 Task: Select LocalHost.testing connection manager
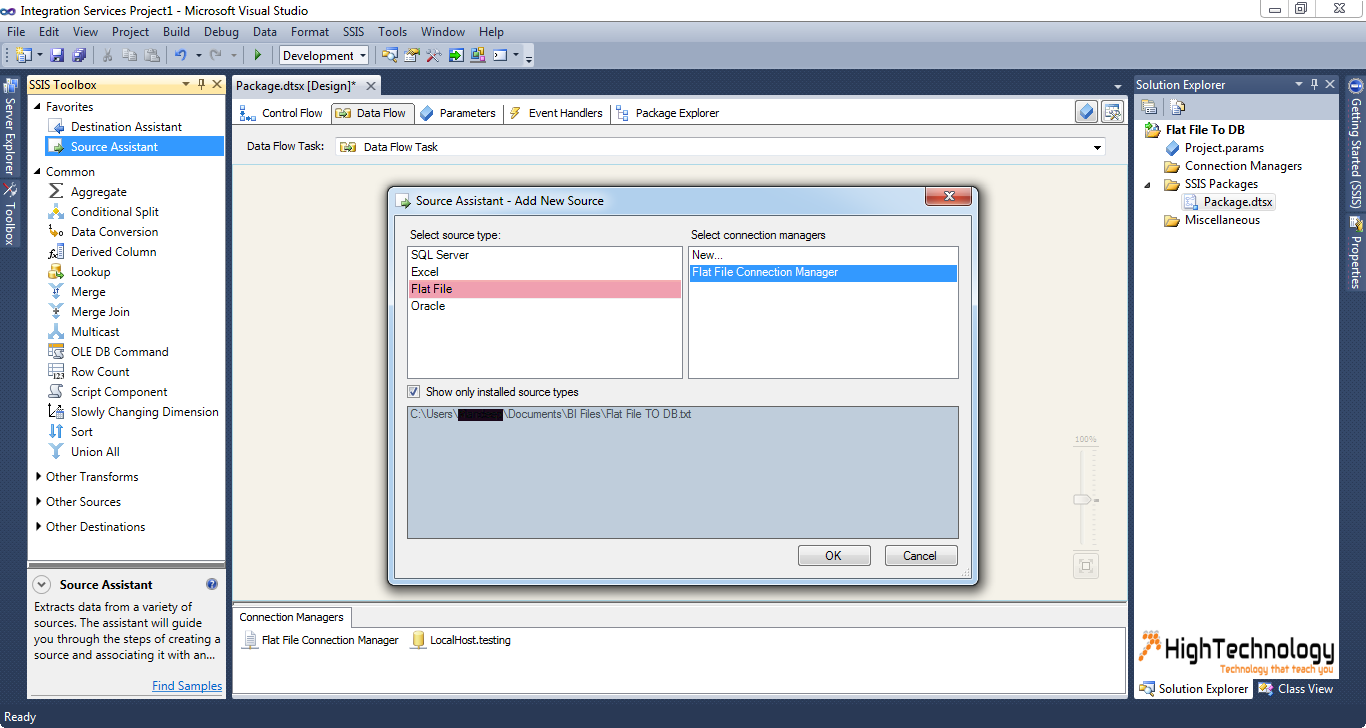coord(461,640)
